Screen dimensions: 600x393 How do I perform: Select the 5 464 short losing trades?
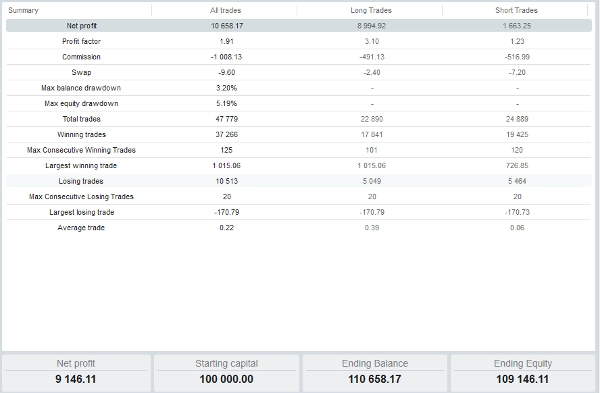[517, 181]
